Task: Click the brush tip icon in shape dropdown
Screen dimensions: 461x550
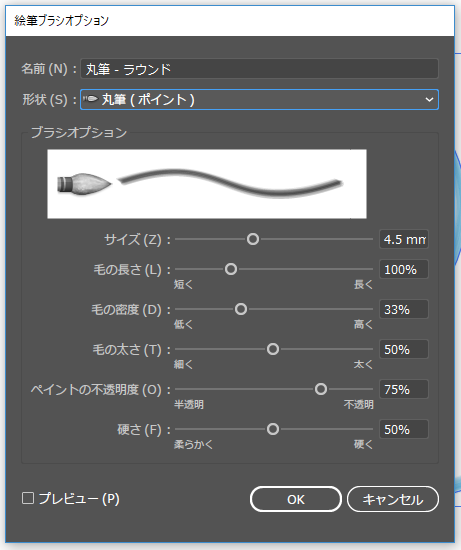Action: [x=91, y=100]
